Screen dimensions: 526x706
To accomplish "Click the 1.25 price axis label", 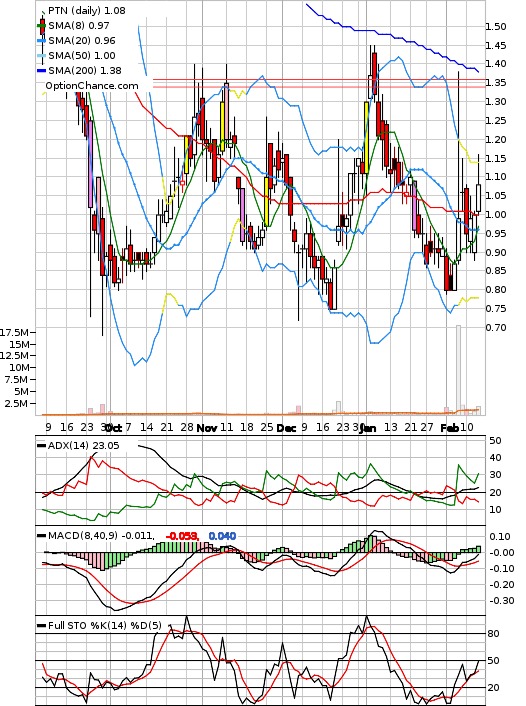I will coord(496,121).
